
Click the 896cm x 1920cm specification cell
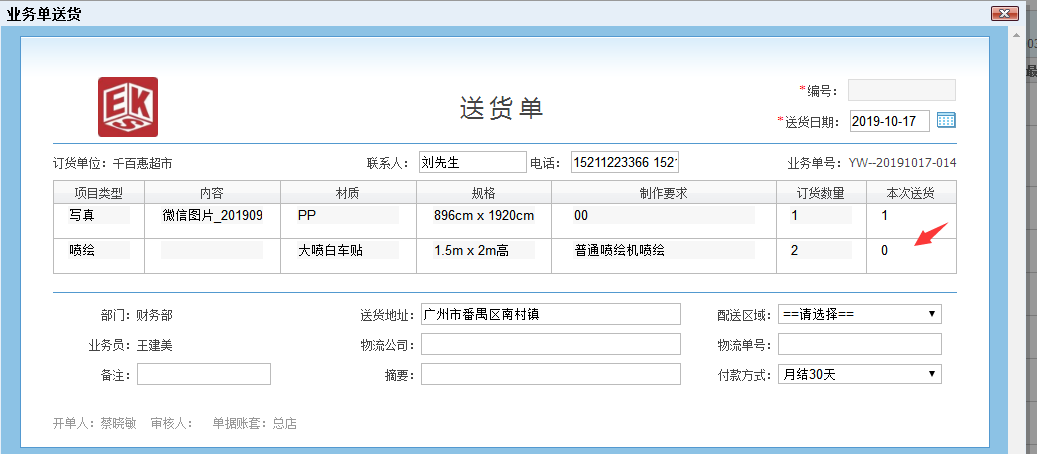[x=483, y=215]
